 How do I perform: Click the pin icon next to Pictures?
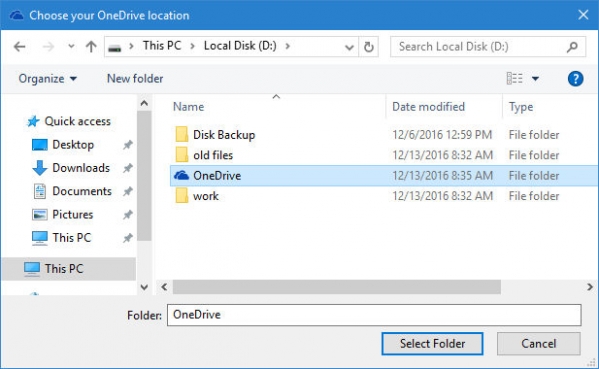coord(128,215)
